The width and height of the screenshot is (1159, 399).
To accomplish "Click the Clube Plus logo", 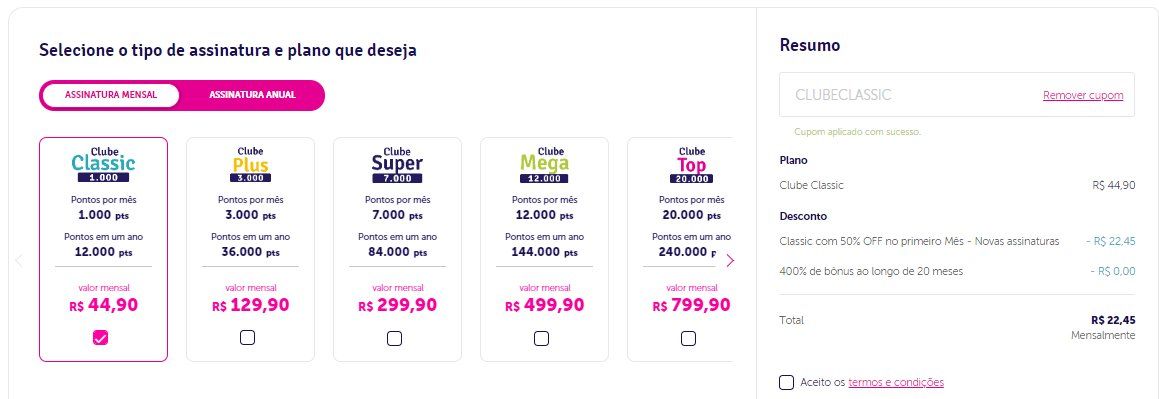I will pyautogui.click(x=251, y=165).
